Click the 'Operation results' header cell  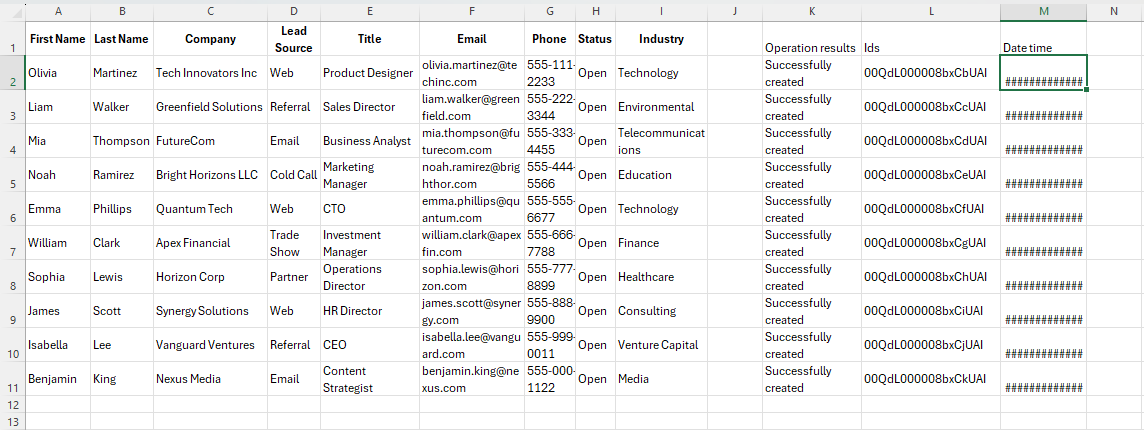pos(811,47)
